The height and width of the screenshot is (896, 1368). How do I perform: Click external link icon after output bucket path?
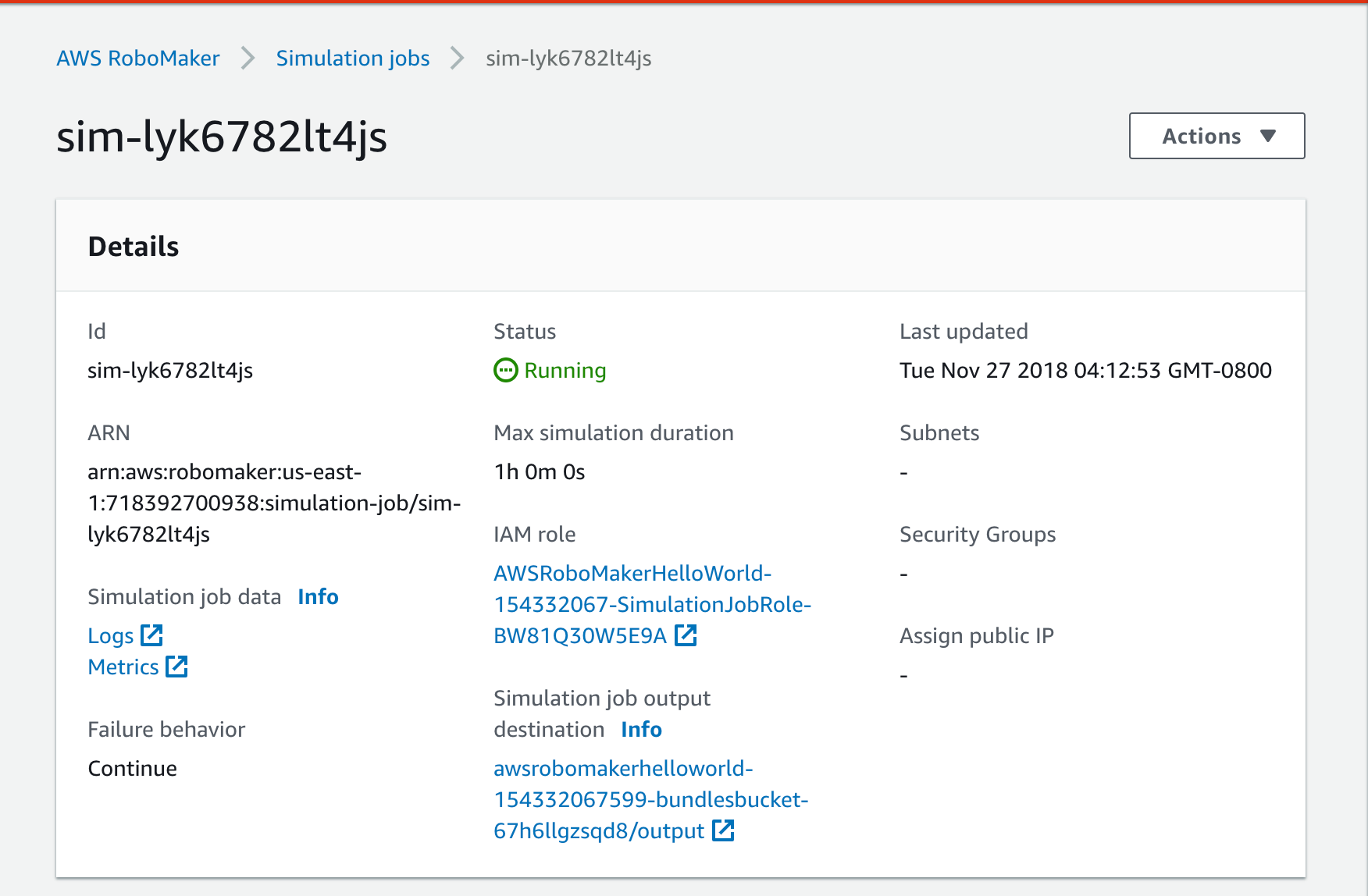point(723,830)
